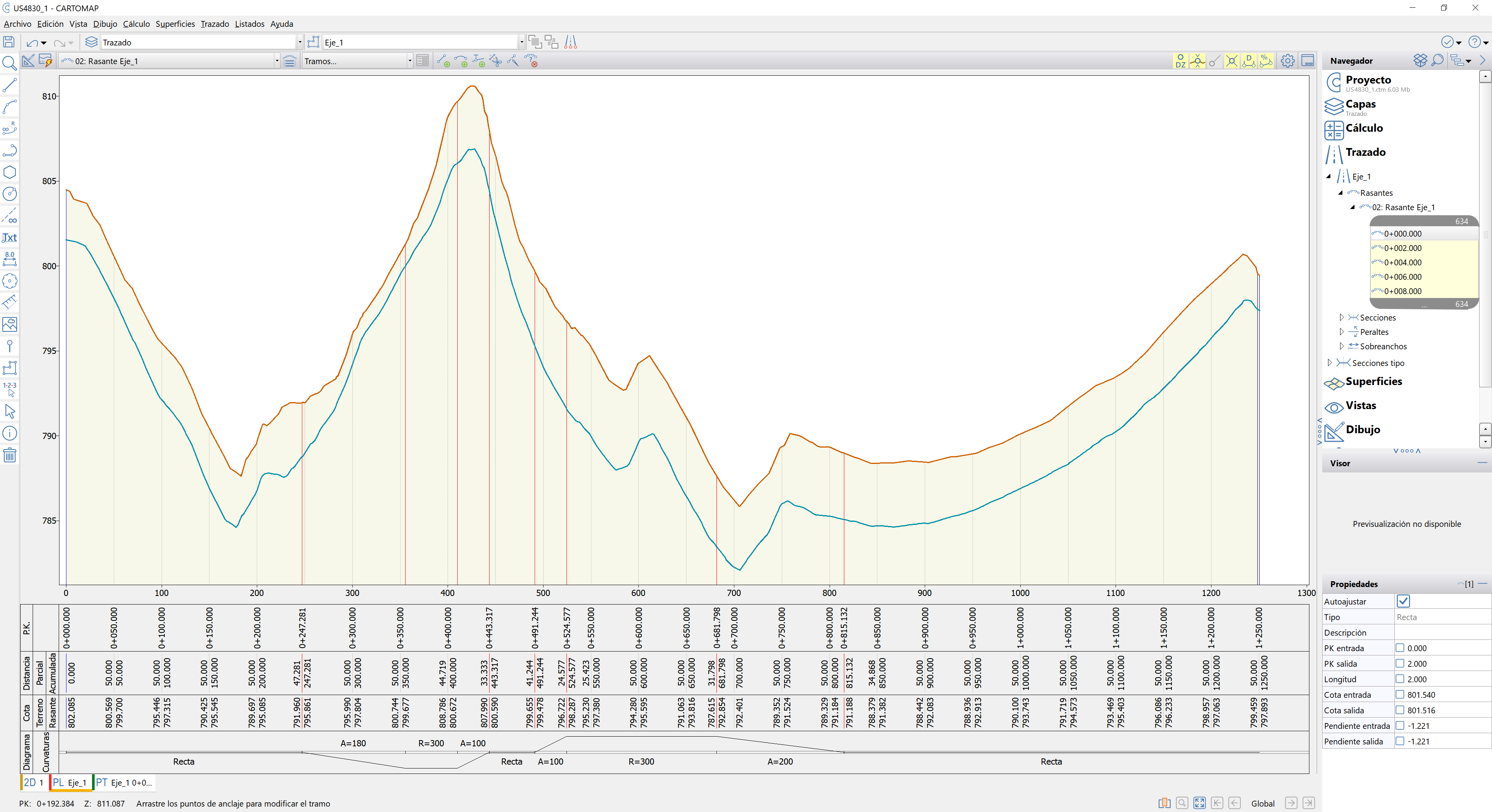
Task: Open the Trazado layer dropdown
Action: coord(300,42)
